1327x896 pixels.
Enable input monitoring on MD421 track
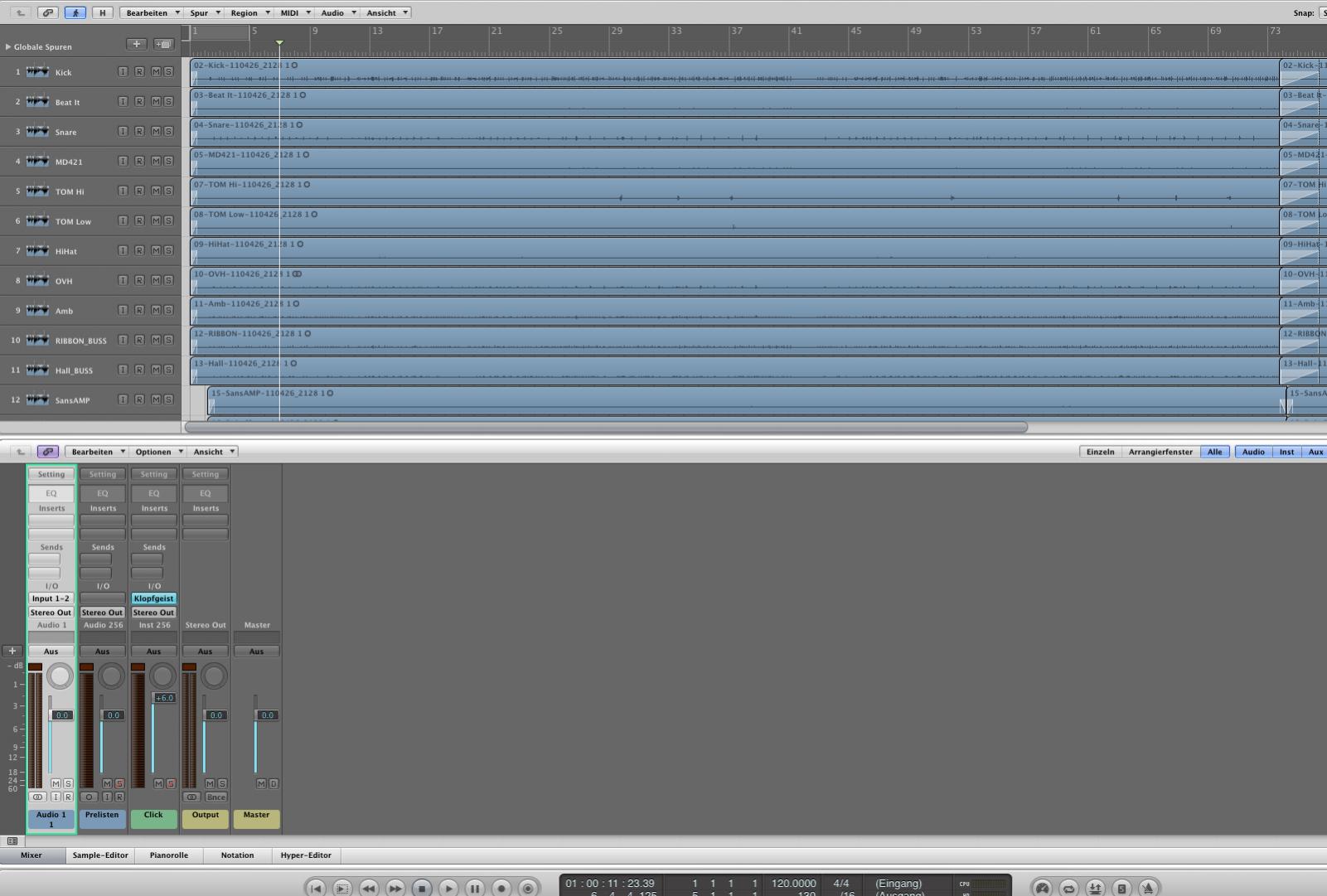pos(123,162)
